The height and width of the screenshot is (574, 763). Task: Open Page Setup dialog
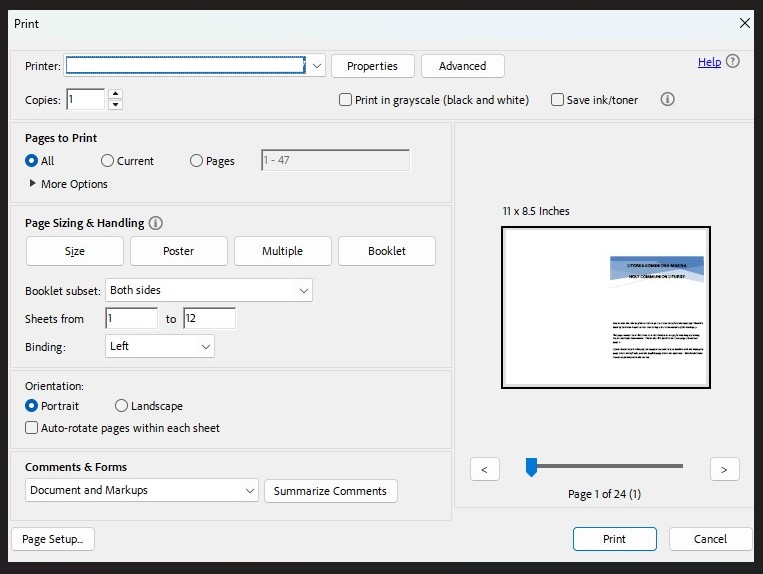pos(53,539)
